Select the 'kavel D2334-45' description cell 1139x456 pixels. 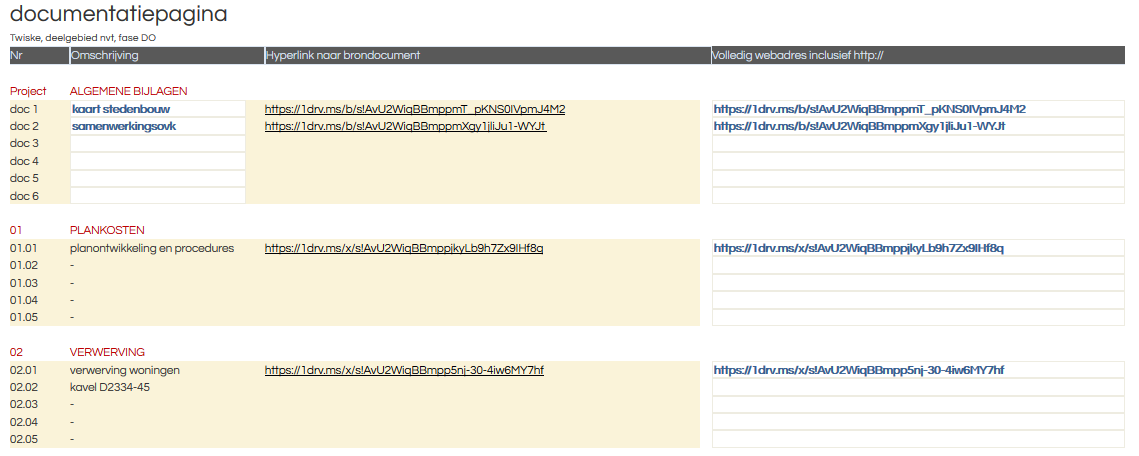pos(110,387)
